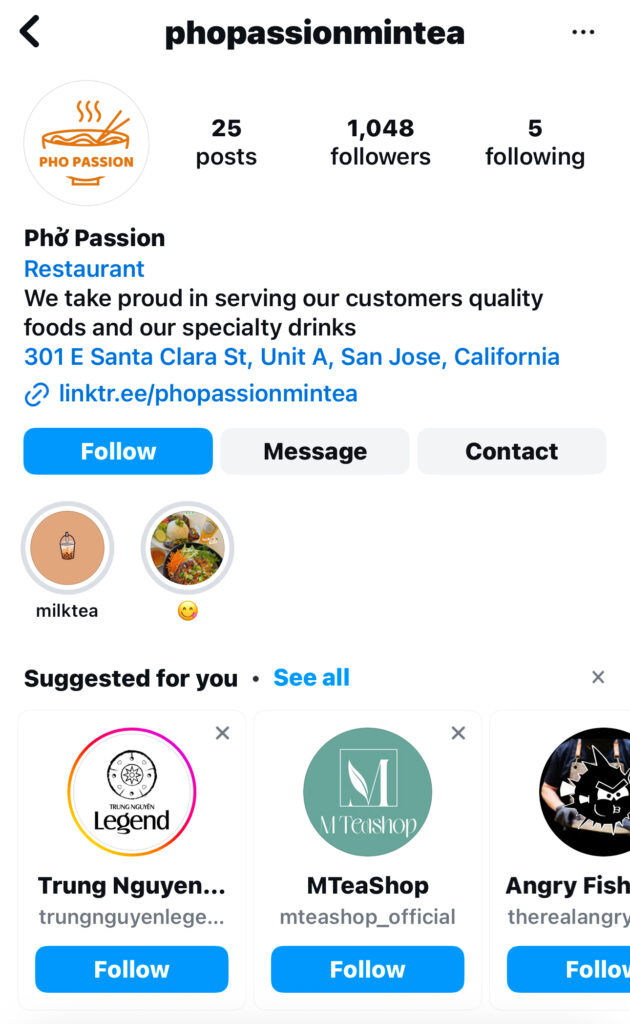The image size is (630, 1024).
Task: Tap the Trung Nguyen Legend avatar
Action: pyautogui.click(x=132, y=791)
